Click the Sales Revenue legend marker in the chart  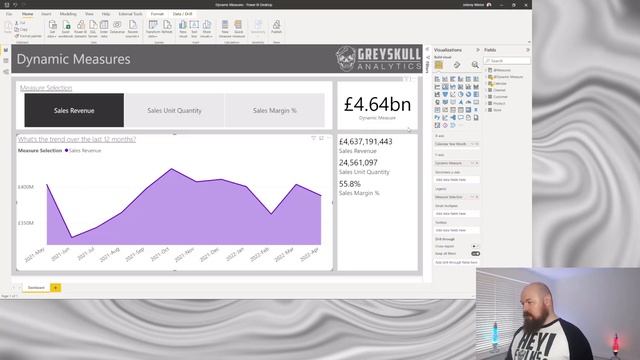tap(67, 151)
